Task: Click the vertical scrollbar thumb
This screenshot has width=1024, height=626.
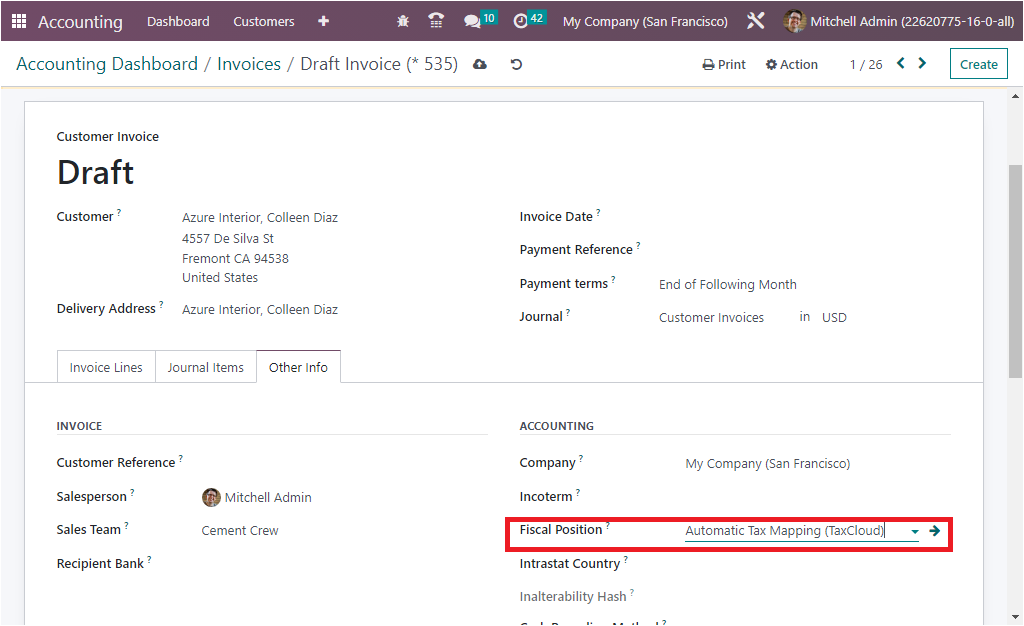Action: 1015,271
